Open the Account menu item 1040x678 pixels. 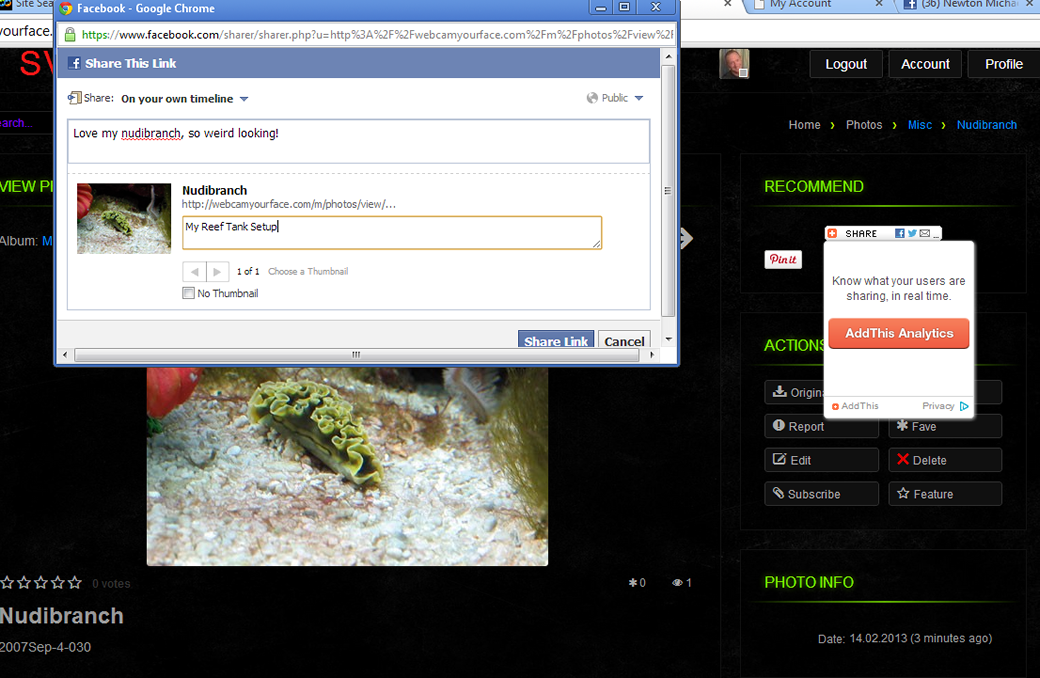pyautogui.click(x=925, y=64)
